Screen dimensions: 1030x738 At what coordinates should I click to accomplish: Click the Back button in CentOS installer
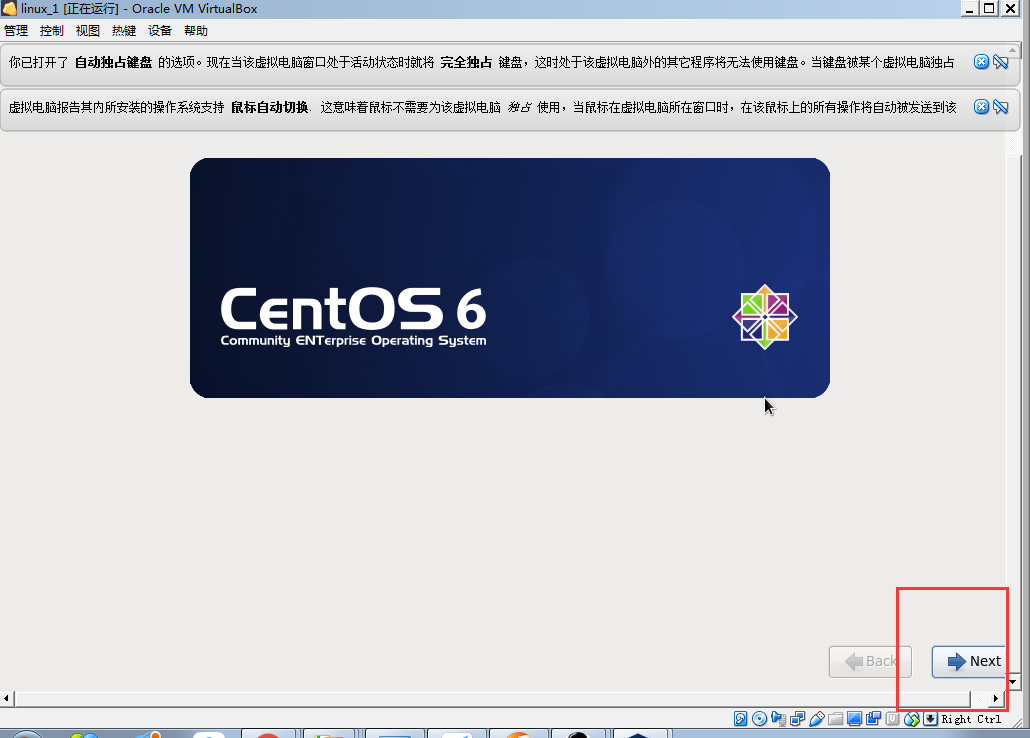click(870, 661)
